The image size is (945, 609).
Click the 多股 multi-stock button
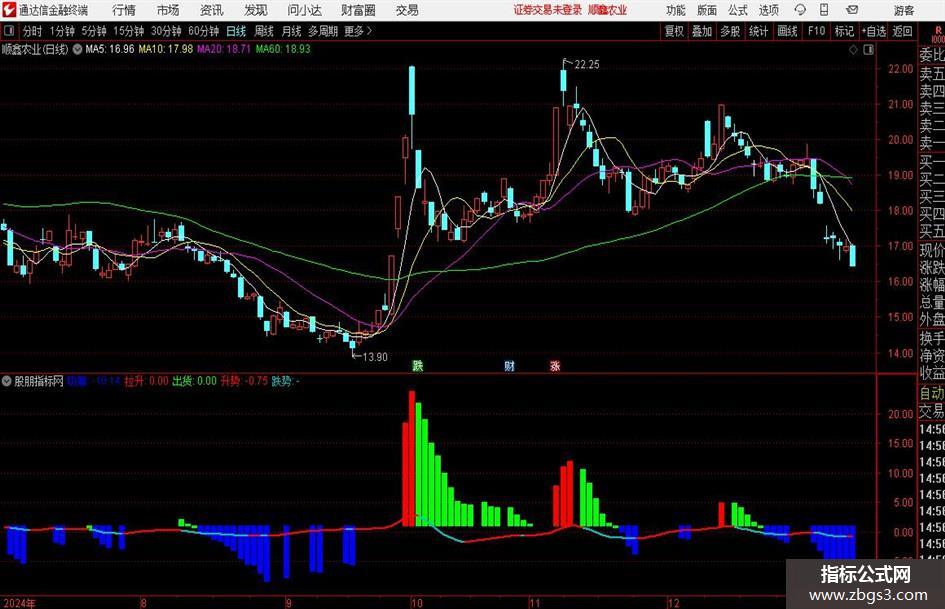(x=730, y=31)
